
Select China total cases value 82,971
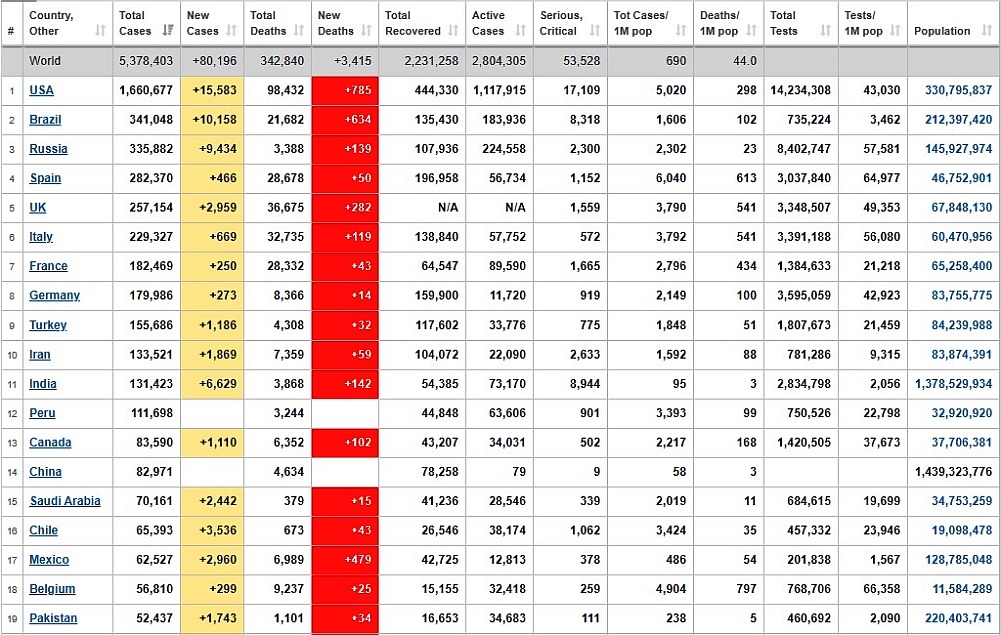[154, 472]
